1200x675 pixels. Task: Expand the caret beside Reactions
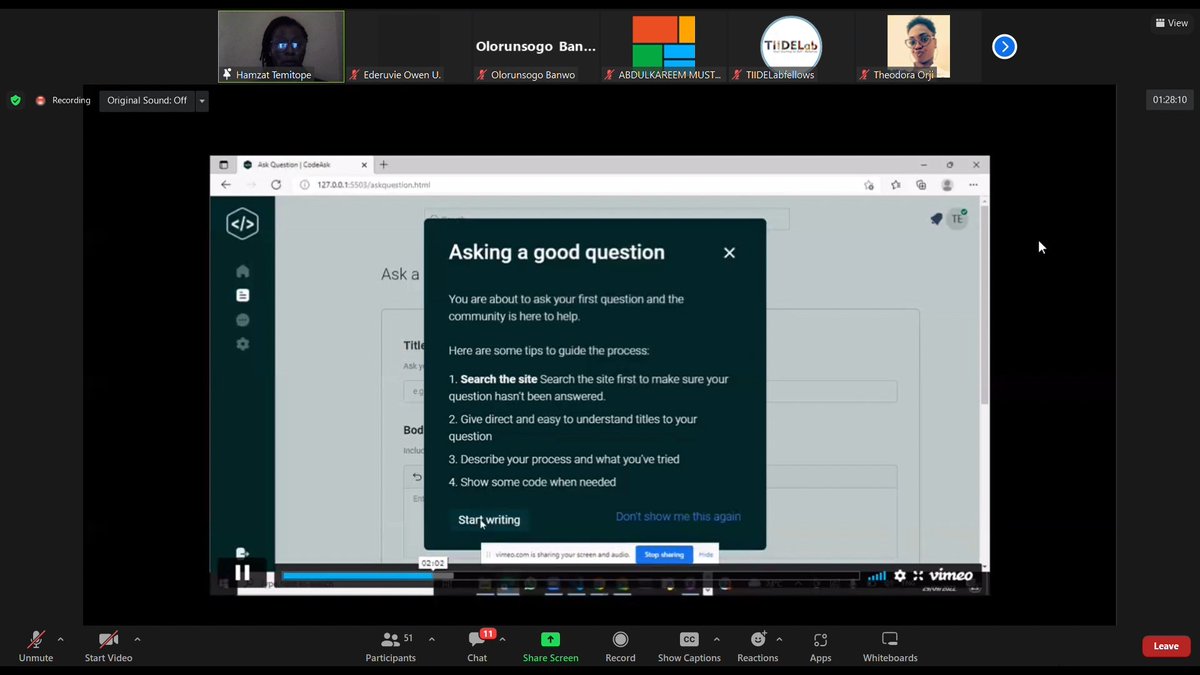(779, 639)
